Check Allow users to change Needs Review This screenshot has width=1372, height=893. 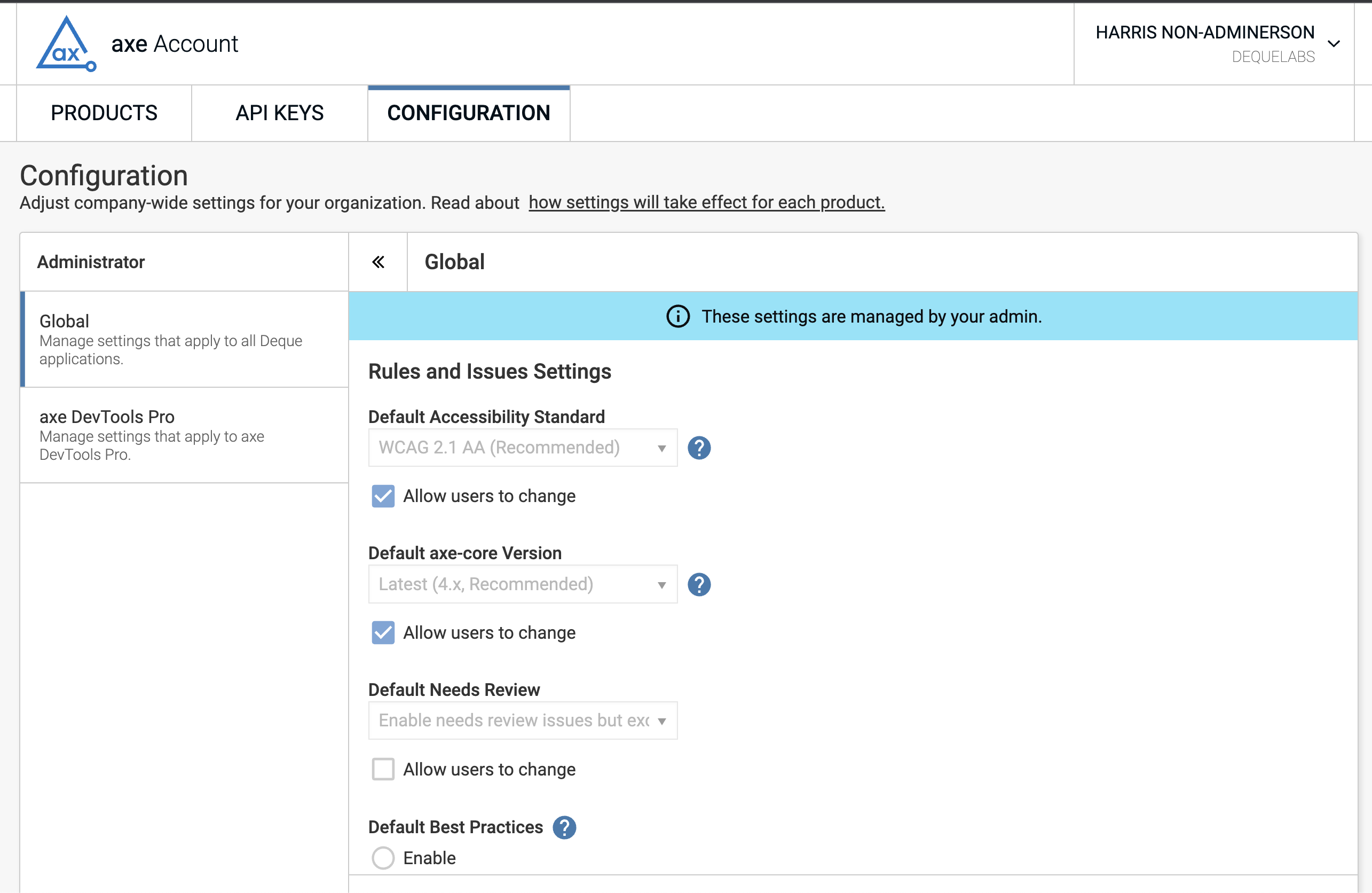383,770
